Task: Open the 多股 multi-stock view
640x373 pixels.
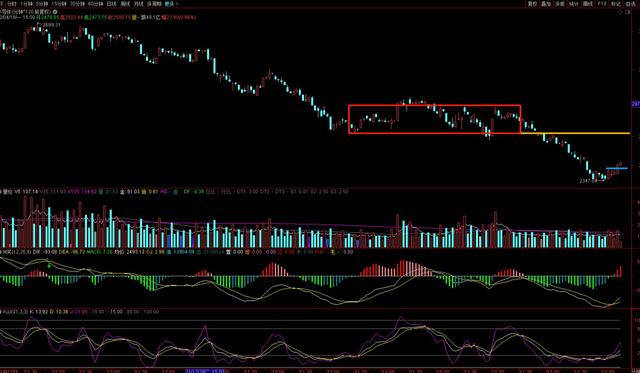Action: 560,4
